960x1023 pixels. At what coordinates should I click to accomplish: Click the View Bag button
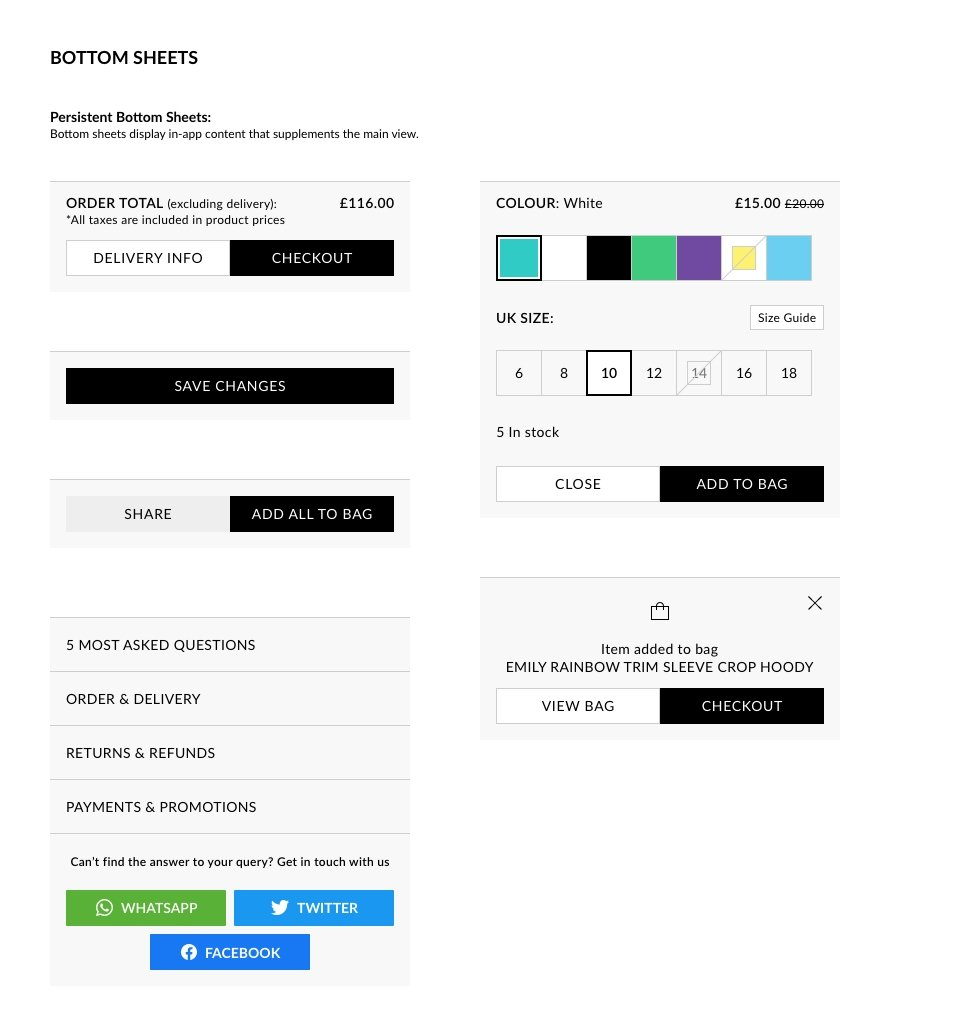tap(578, 706)
